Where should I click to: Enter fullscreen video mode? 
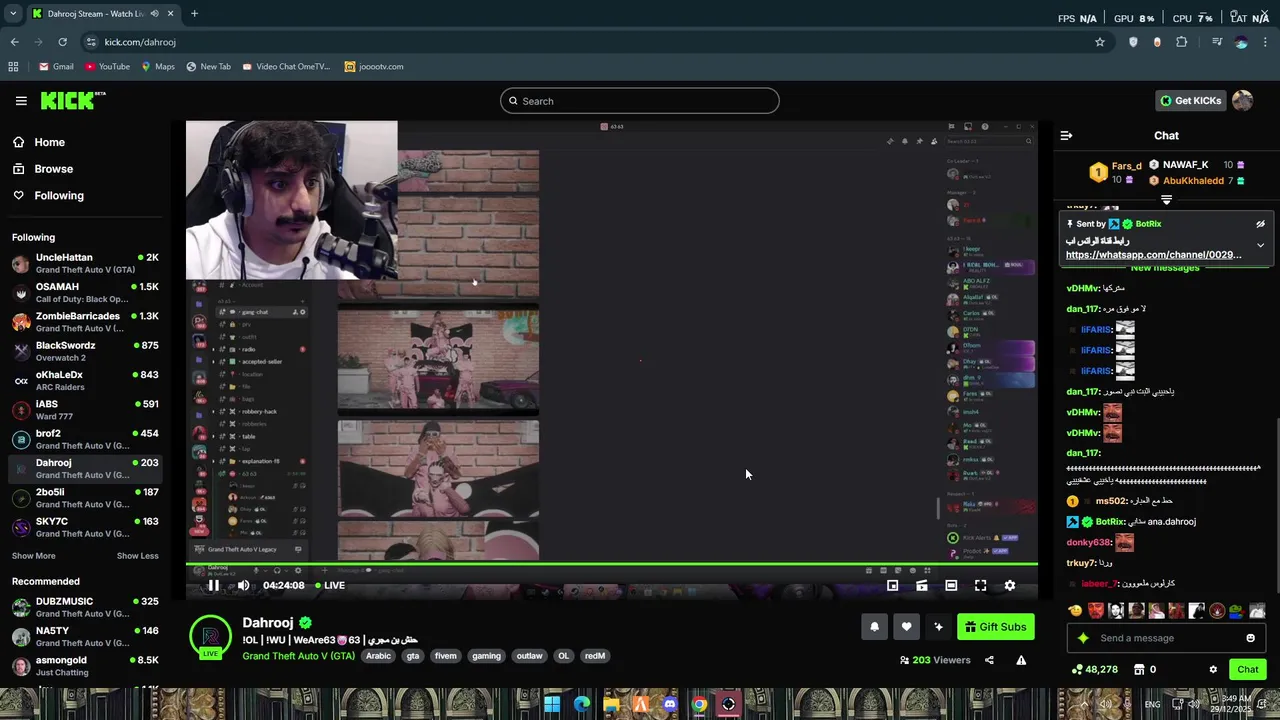[x=980, y=585]
